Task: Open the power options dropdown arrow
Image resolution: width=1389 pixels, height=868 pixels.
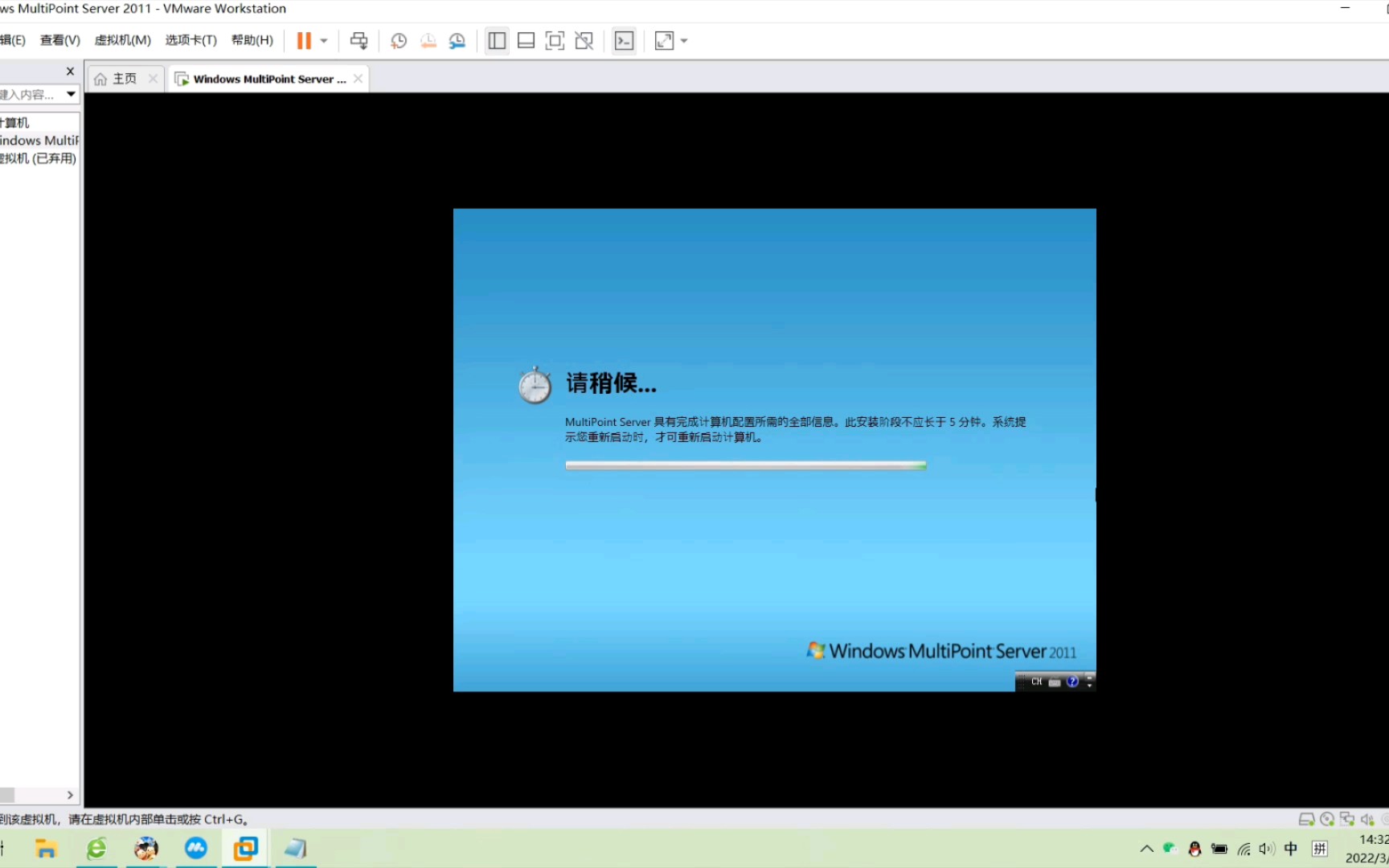Action: [324, 41]
